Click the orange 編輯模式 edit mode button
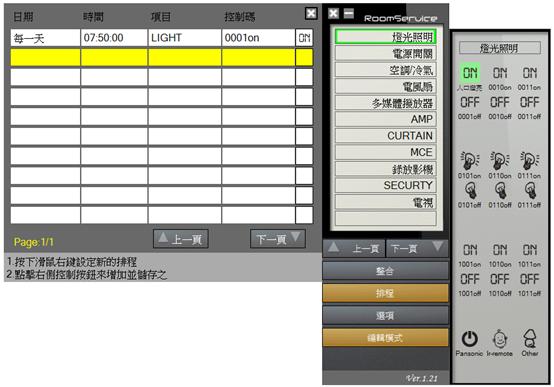Screen dimensions: 554x387 point(385,338)
